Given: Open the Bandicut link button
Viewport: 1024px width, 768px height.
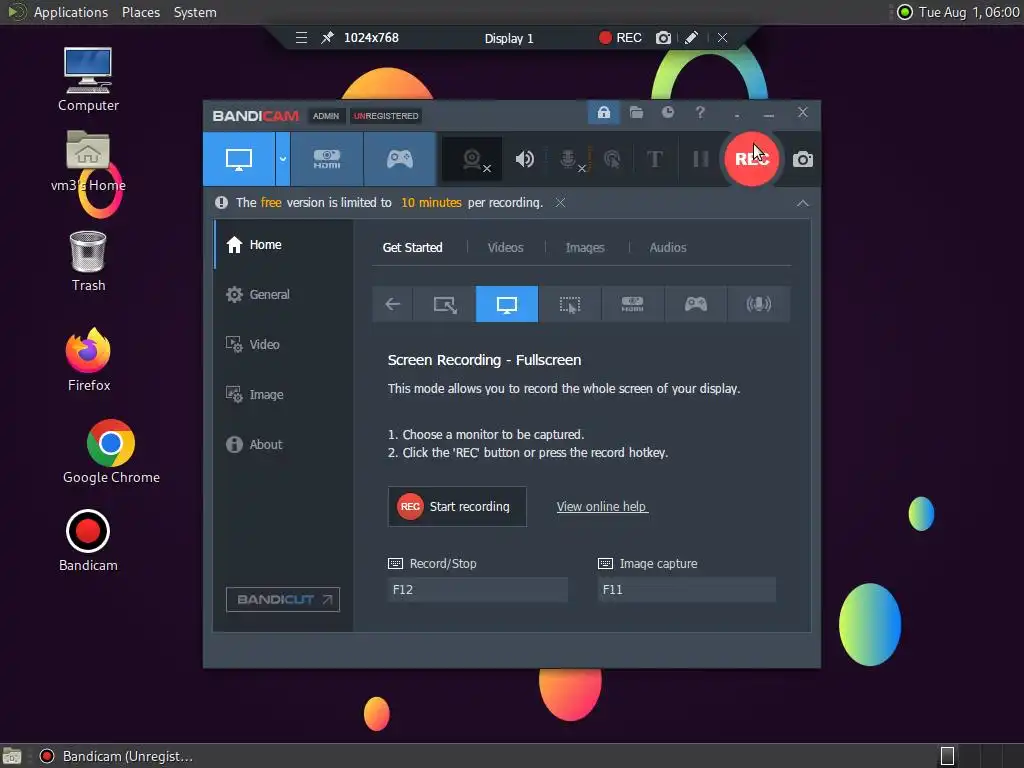Looking at the screenshot, I should [283, 600].
